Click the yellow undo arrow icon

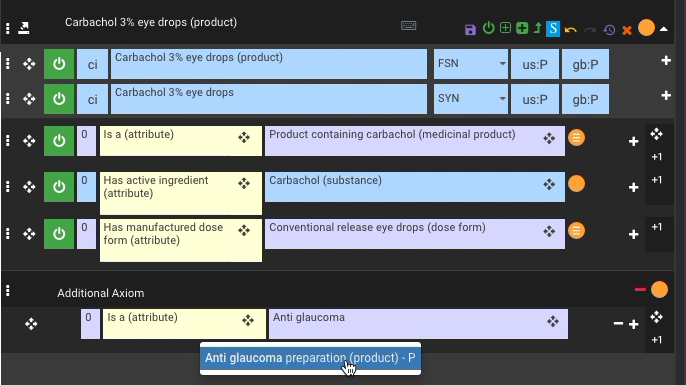tap(570, 30)
